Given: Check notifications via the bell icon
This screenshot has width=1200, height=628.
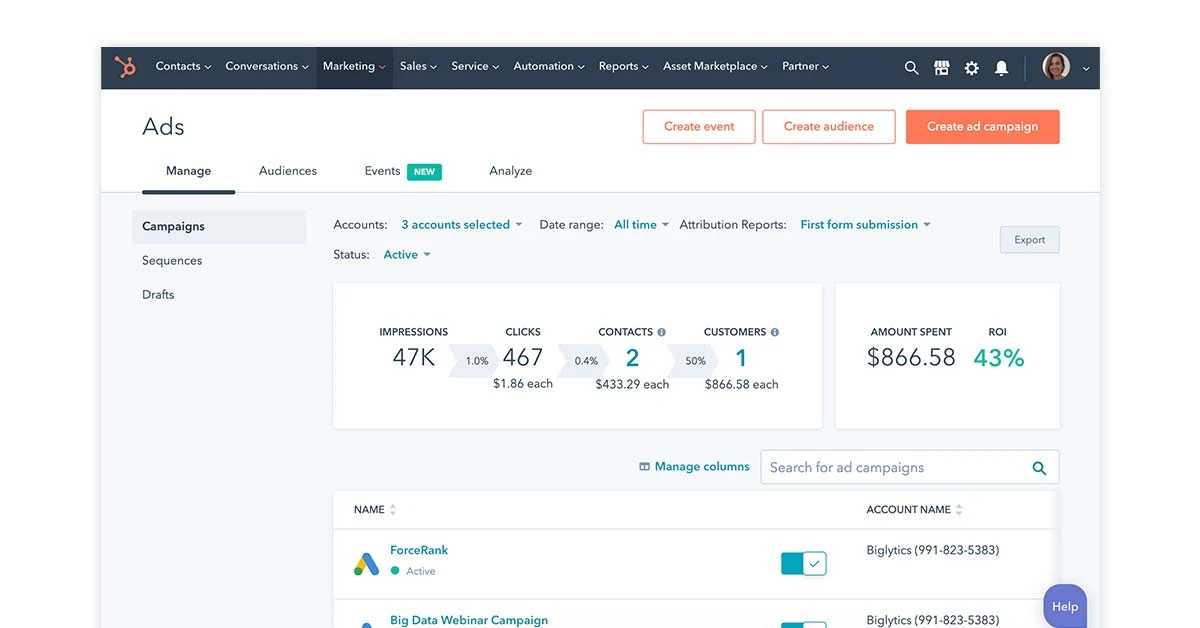Looking at the screenshot, I should [x=1001, y=67].
